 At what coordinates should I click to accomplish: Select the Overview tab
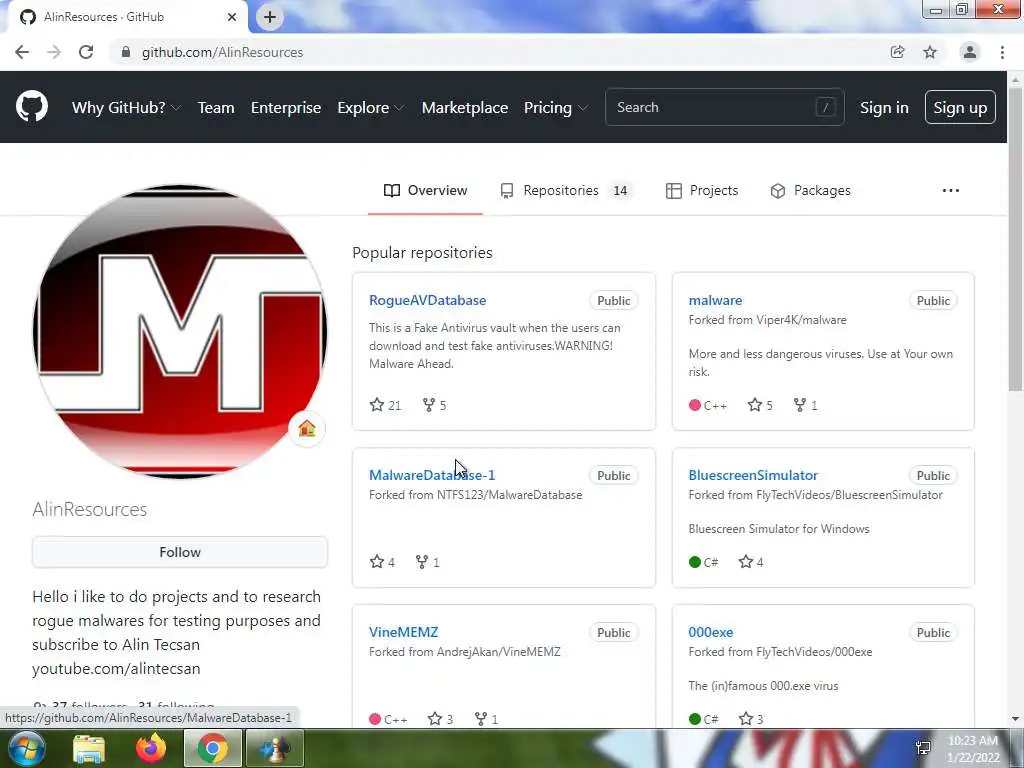pyautogui.click(x=425, y=191)
